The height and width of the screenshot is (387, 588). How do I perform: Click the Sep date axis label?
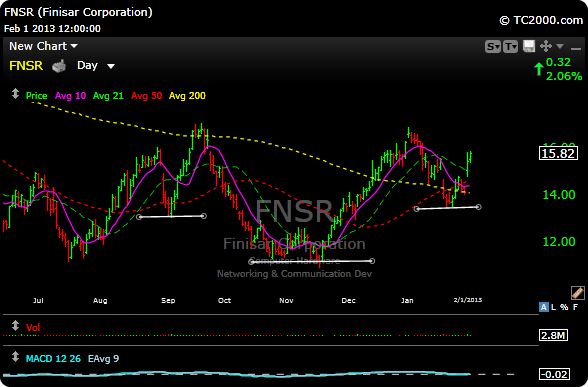point(168,300)
